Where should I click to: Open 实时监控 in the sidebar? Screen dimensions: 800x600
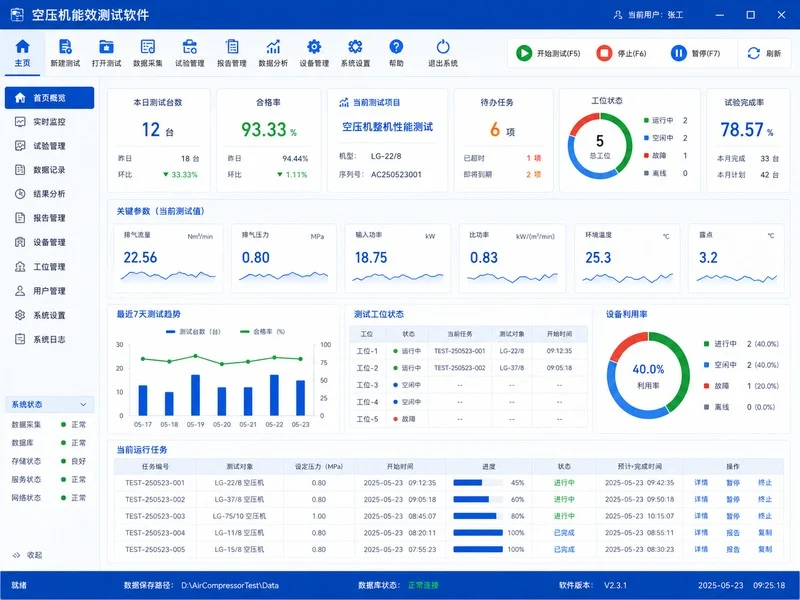(49, 122)
